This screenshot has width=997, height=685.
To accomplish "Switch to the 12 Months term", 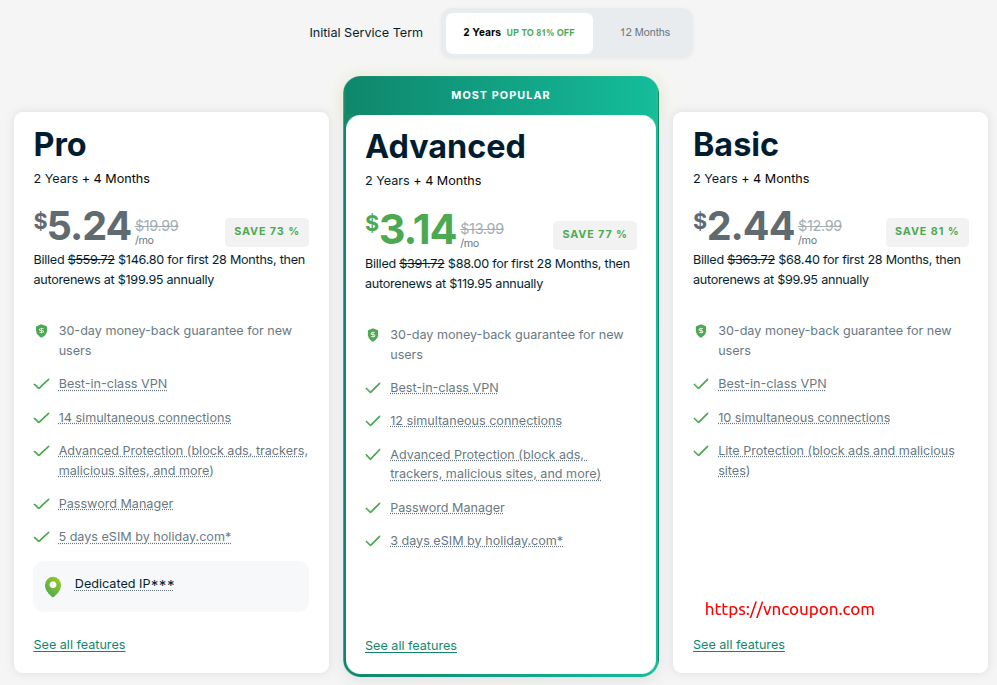I will click(x=645, y=33).
